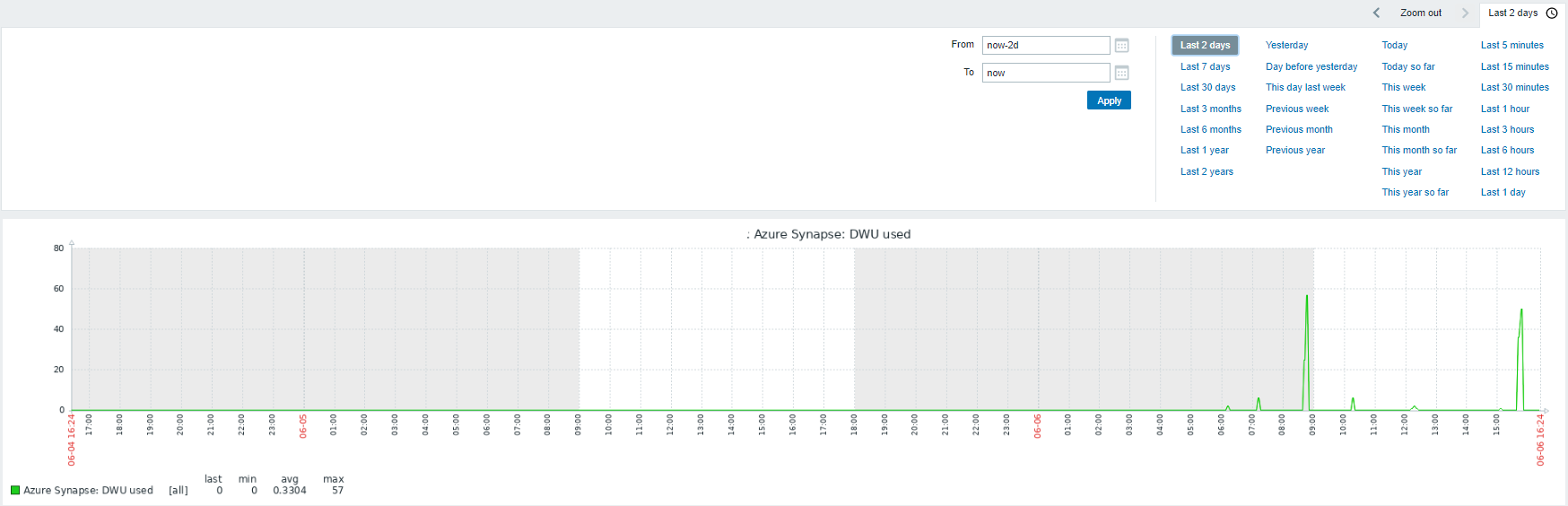This screenshot has height=506, width=1568.
Task: Choose the Yesterday time range
Action: point(1286,45)
